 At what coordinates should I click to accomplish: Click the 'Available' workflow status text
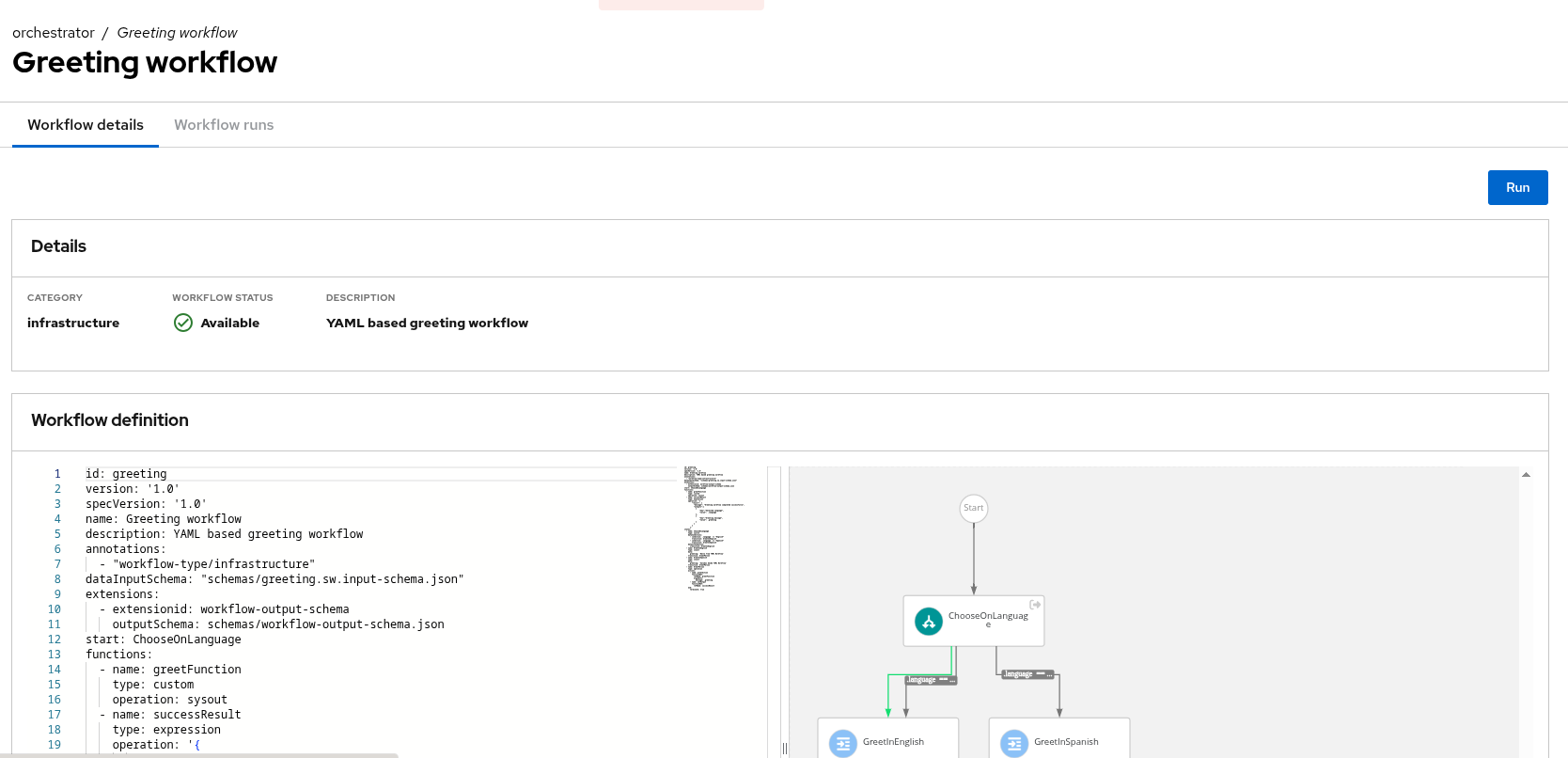tap(230, 323)
